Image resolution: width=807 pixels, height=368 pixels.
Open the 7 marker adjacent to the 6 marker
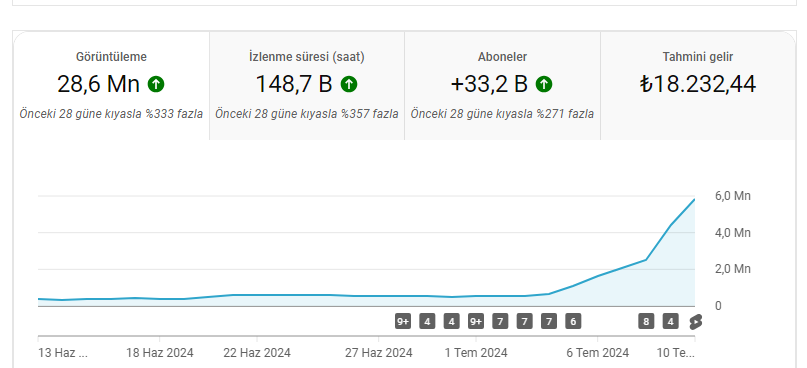click(x=549, y=322)
